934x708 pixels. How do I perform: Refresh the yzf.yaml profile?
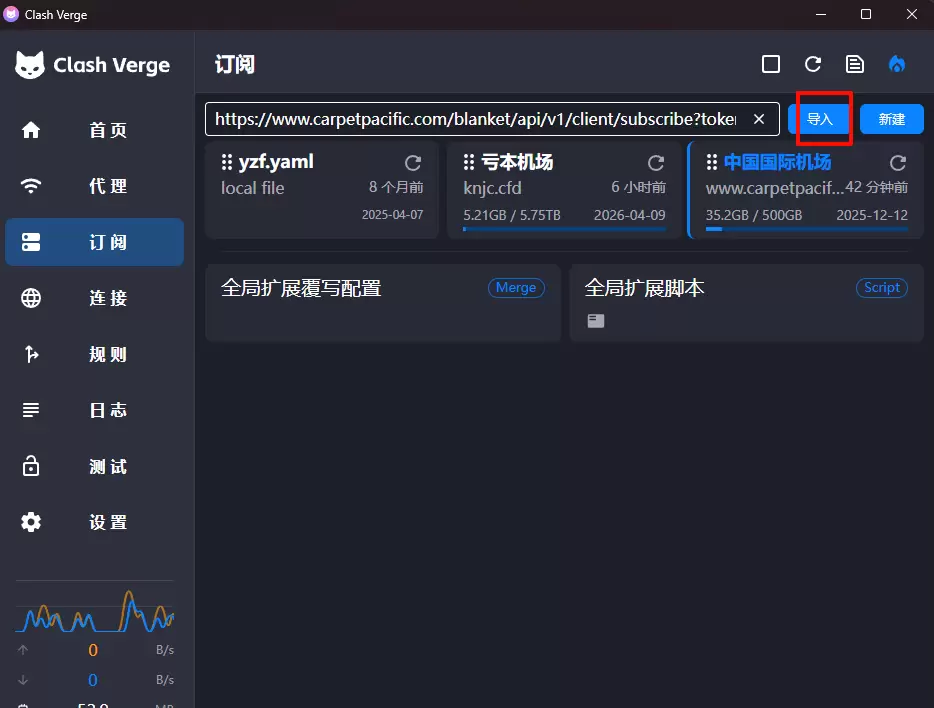[413, 162]
